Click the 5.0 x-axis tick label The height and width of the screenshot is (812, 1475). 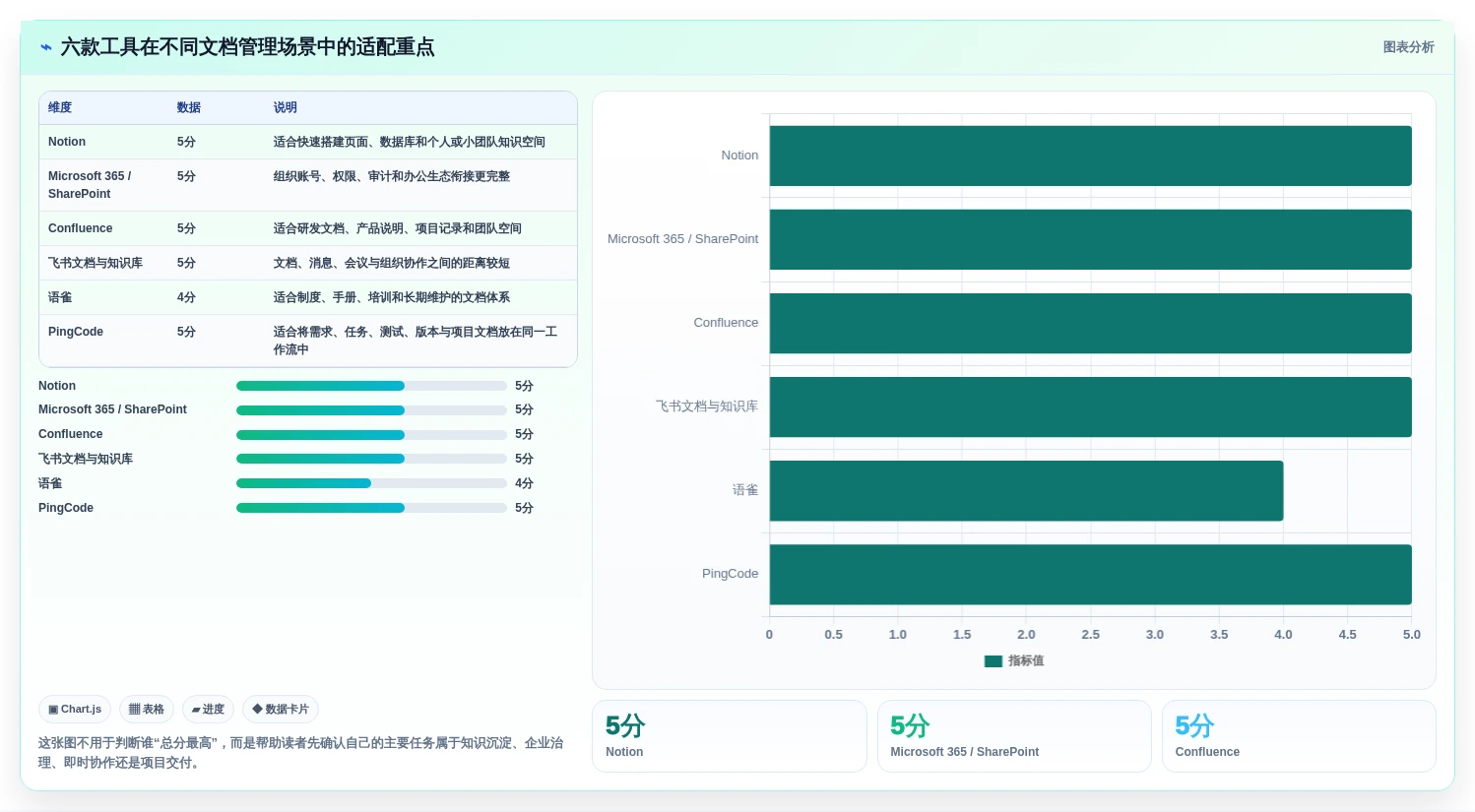coord(1411,635)
